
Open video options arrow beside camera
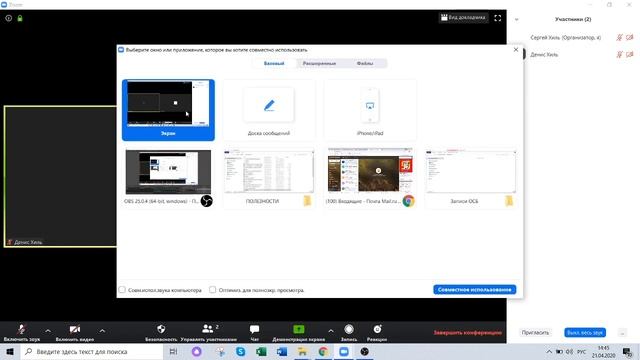(102, 331)
